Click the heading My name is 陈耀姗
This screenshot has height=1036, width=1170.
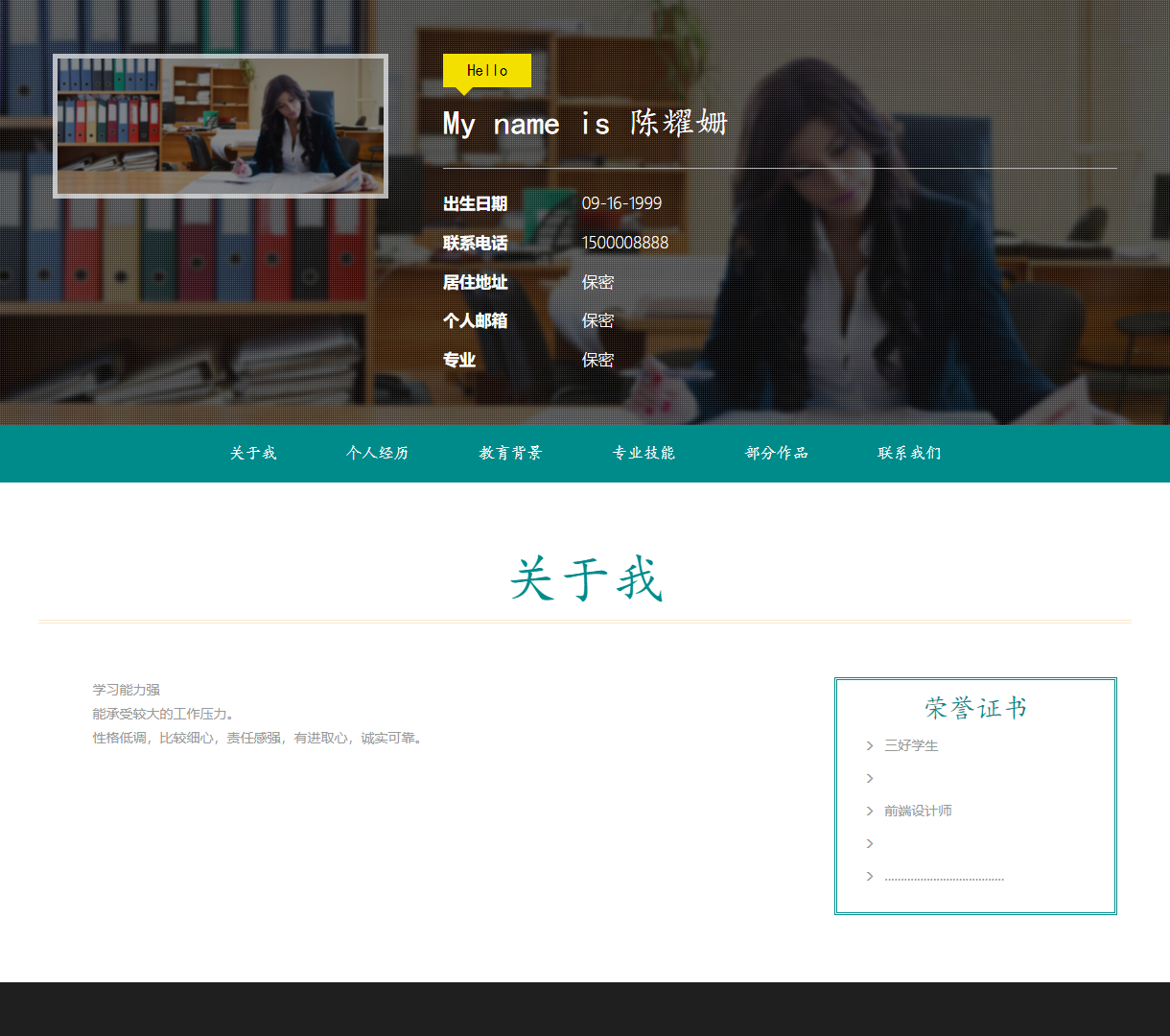coord(583,122)
